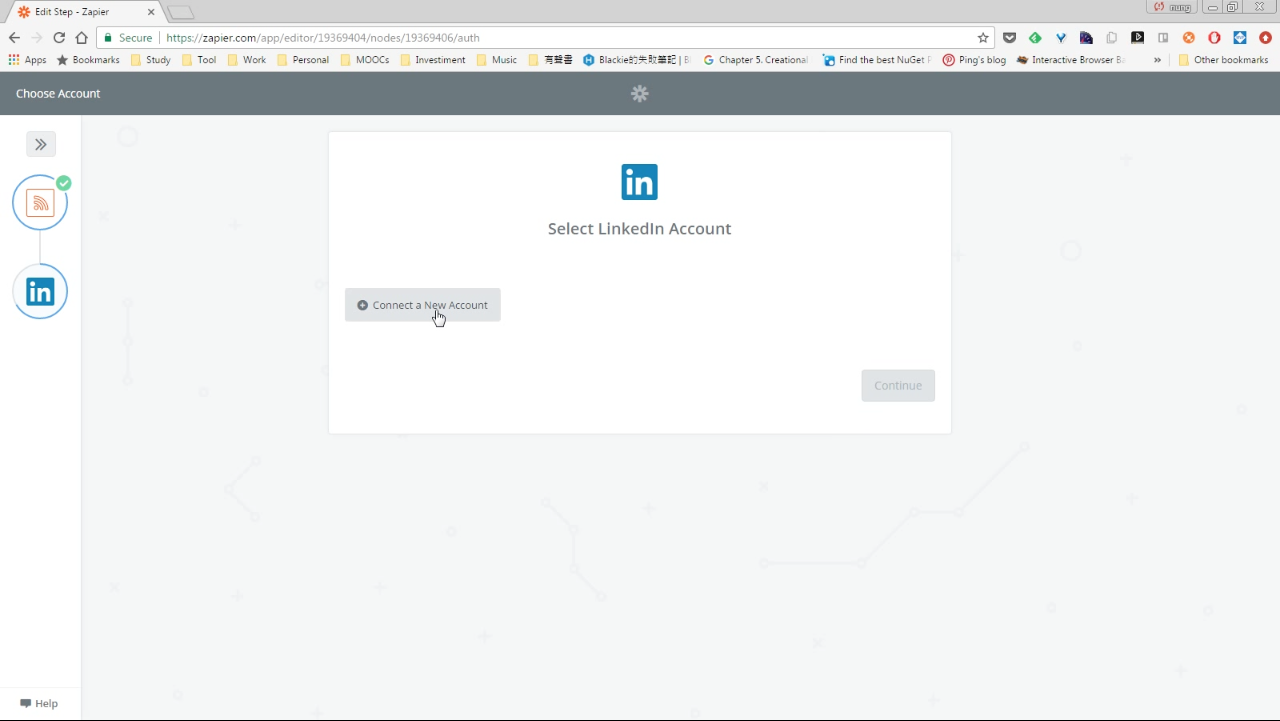Click the Trello-style board extension icon
Viewport: 1280px width, 721px height.
point(1163,38)
